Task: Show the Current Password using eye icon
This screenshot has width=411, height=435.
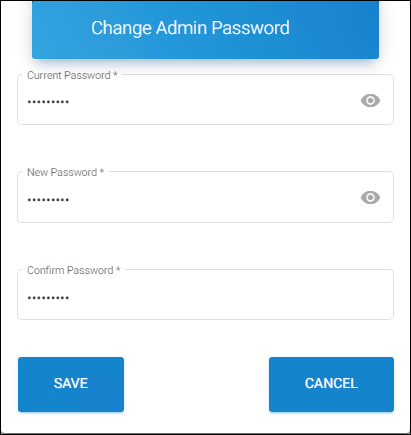Action: [x=370, y=100]
